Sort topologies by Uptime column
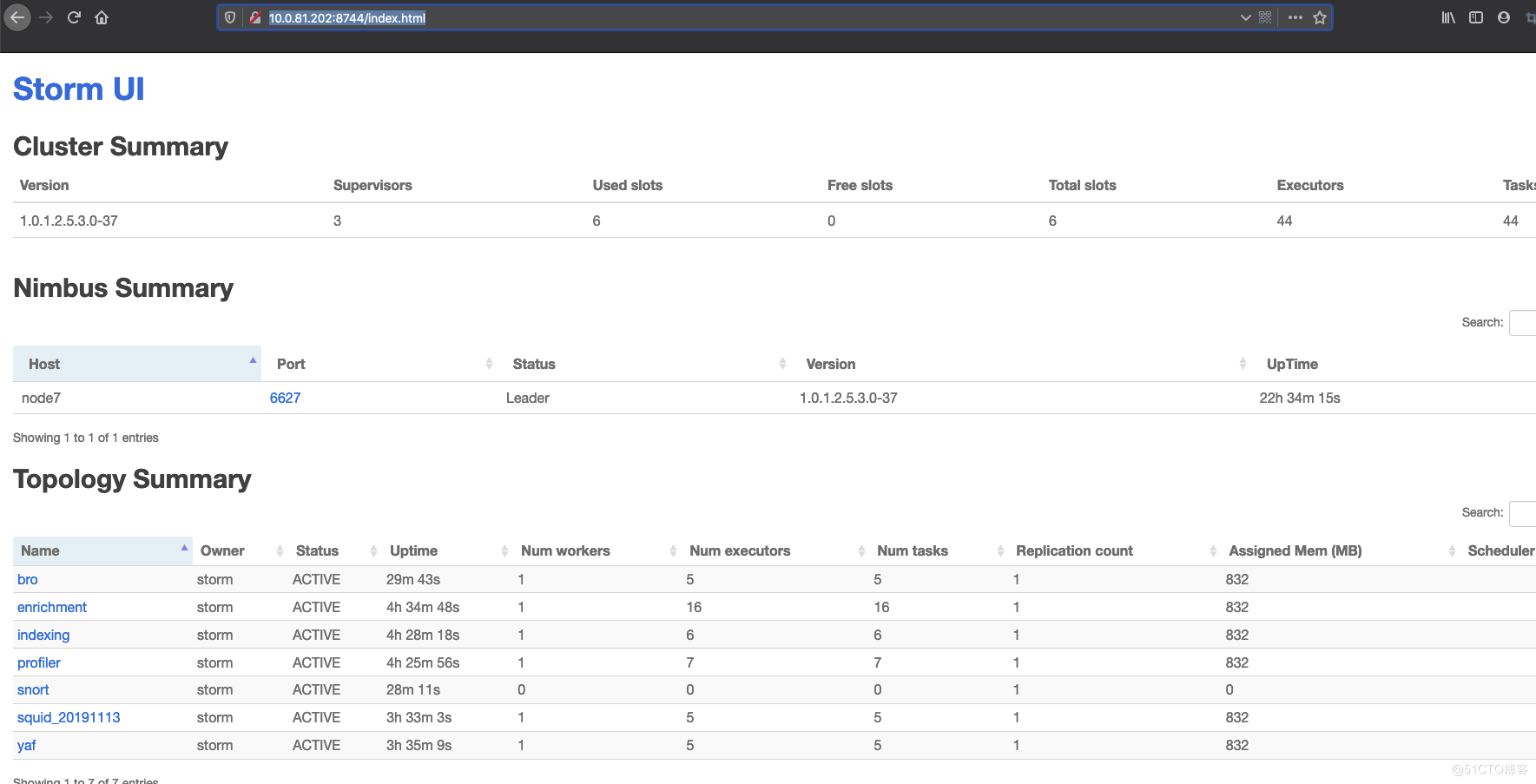This screenshot has width=1536, height=784. click(x=448, y=550)
